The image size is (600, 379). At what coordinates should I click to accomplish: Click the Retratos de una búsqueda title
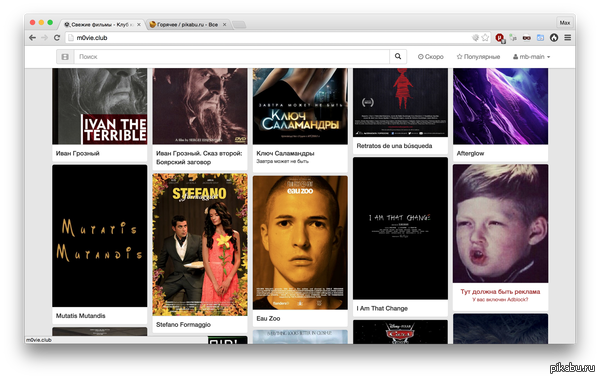pos(394,146)
